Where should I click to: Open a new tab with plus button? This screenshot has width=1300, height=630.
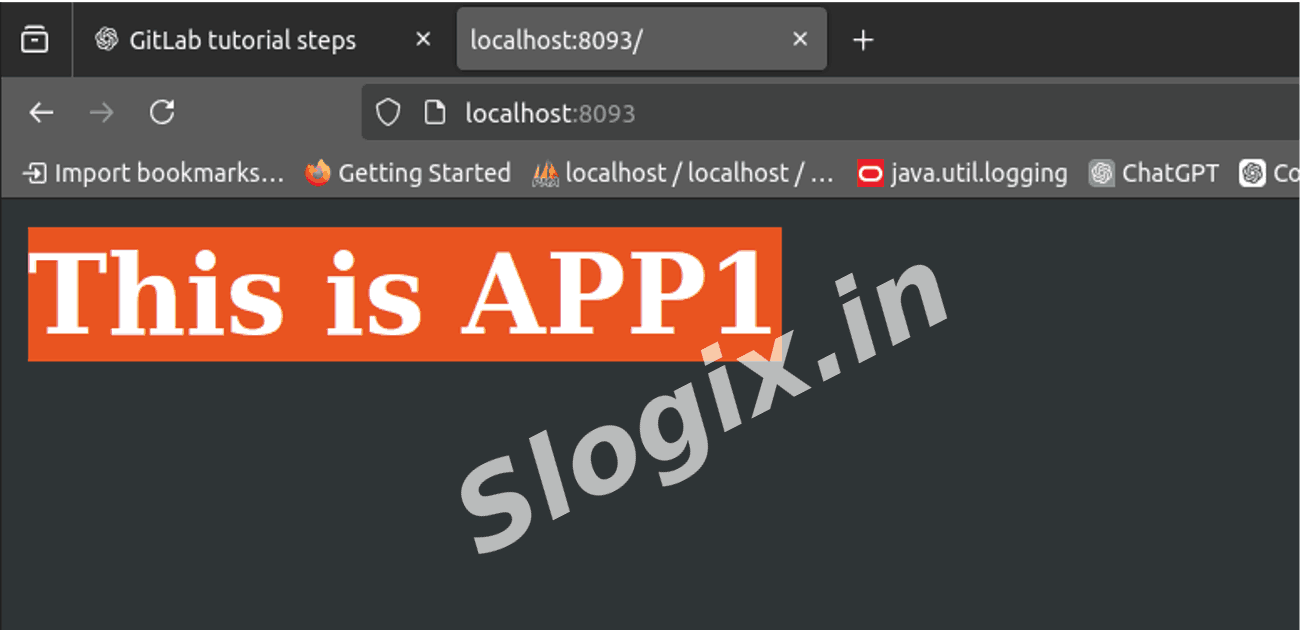pos(863,40)
